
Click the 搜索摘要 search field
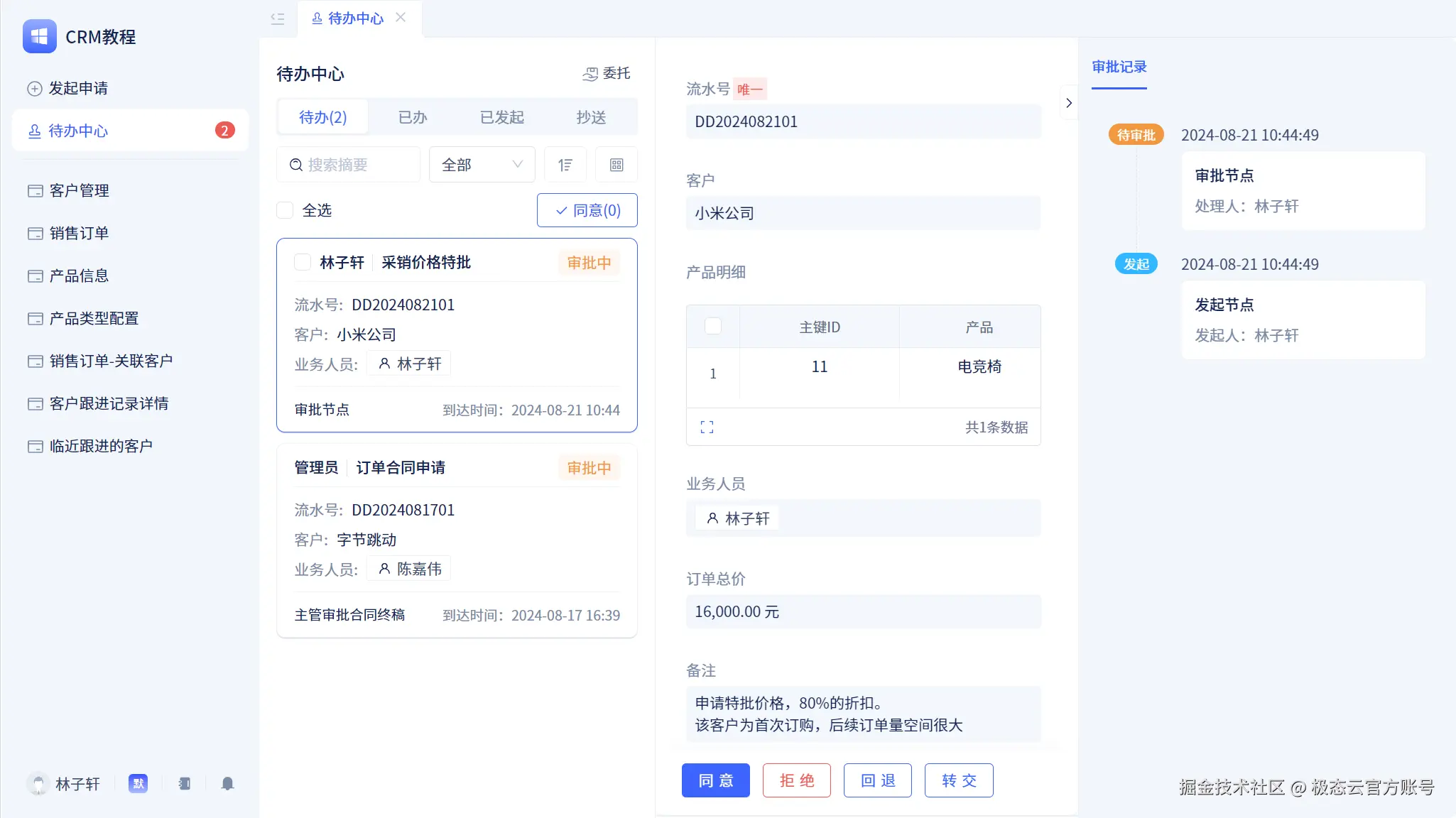(349, 165)
